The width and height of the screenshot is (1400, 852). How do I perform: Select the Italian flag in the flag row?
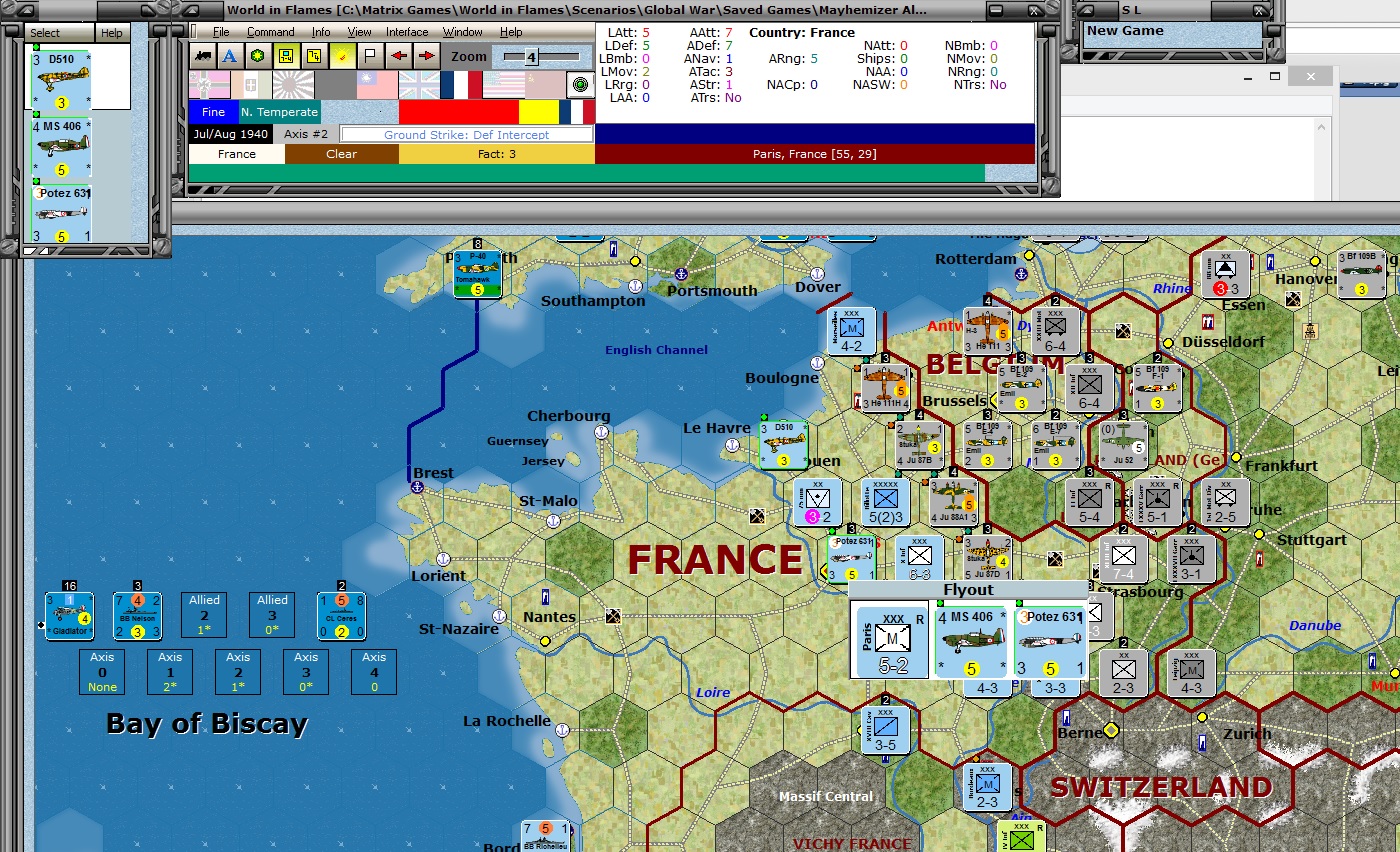[251, 85]
